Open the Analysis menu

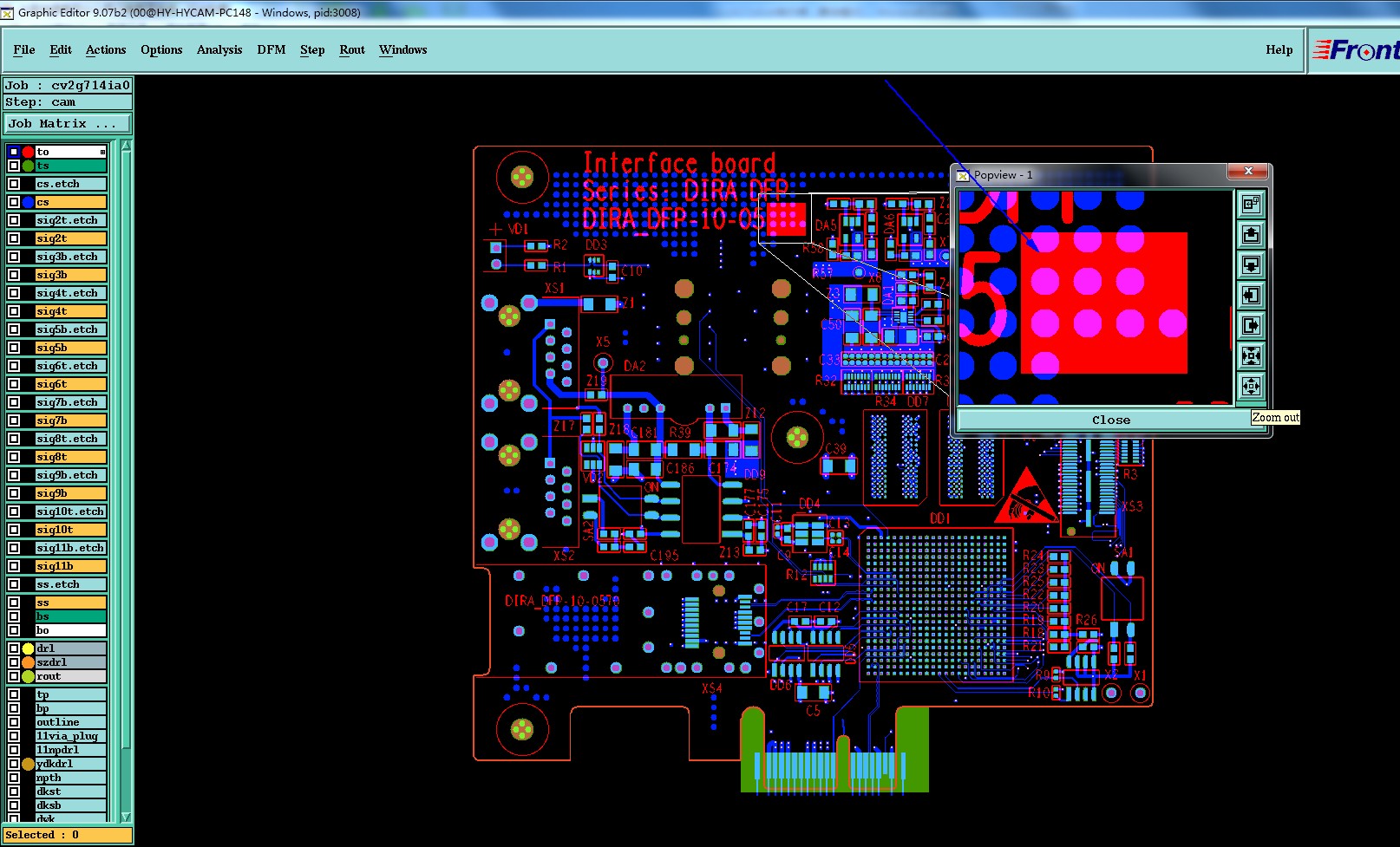pyautogui.click(x=219, y=50)
